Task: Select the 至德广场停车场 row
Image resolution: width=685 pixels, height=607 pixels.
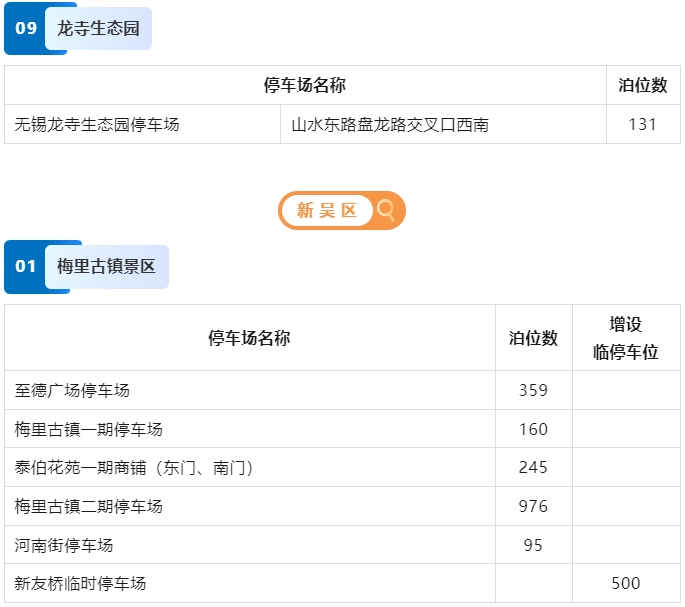Action: [x=342, y=390]
